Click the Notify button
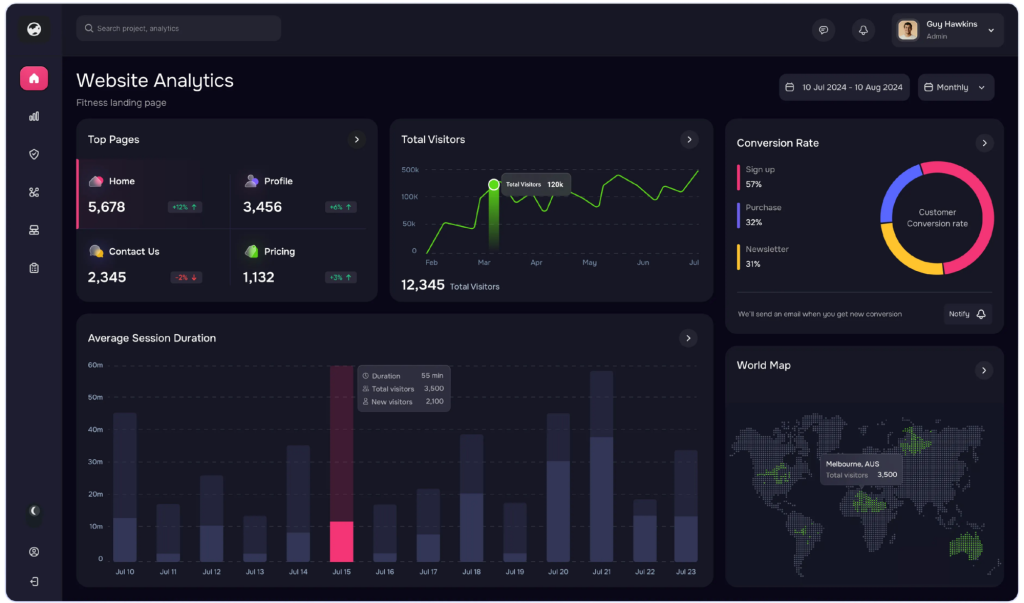The width and height of the screenshot is (1024, 603). click(x=967, y=314)
